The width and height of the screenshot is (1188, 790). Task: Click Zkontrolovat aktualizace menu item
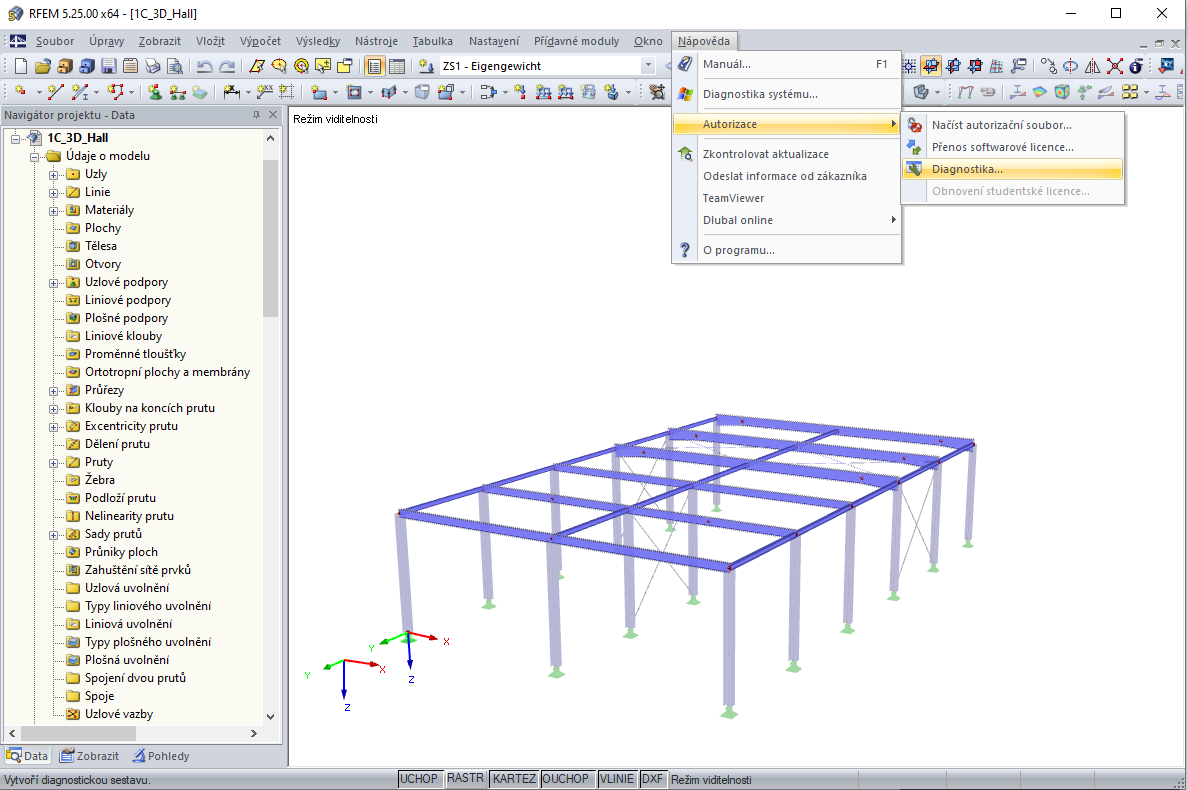coord(786,154)
